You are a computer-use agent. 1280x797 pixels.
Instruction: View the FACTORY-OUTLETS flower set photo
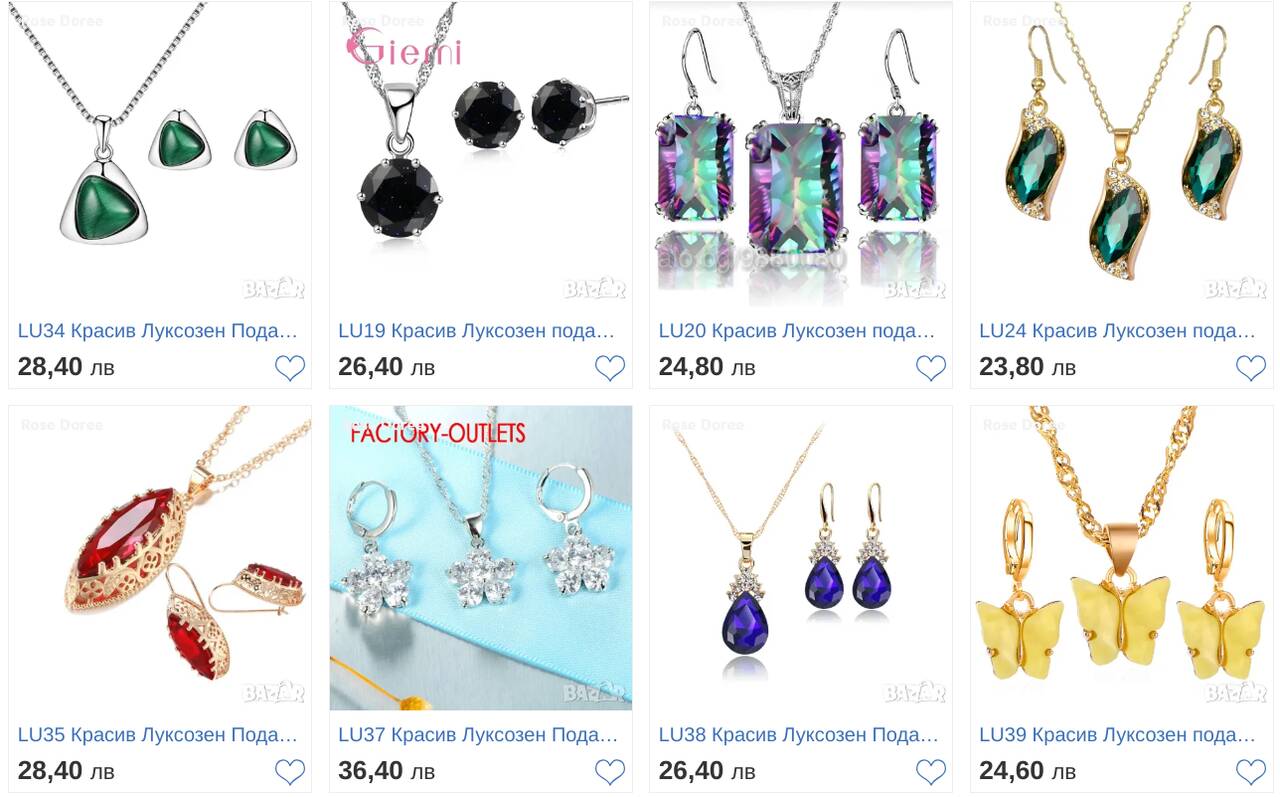click(x=481, y=558)
